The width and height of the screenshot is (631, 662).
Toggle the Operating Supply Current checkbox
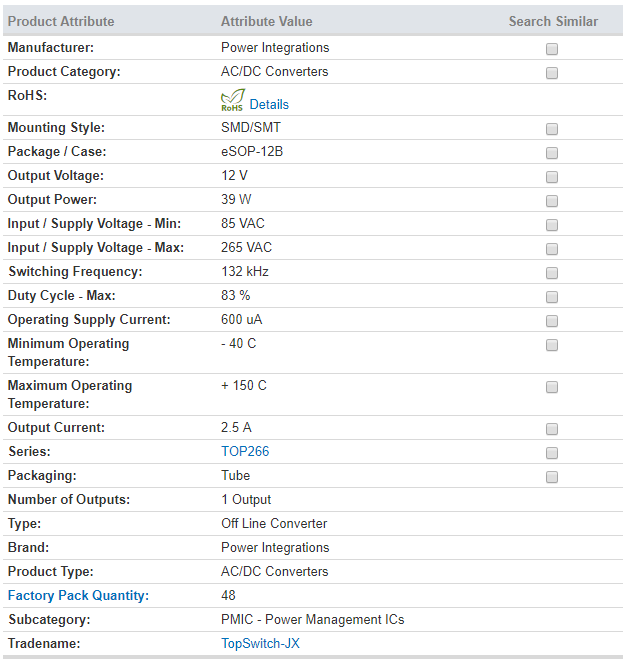552,321
